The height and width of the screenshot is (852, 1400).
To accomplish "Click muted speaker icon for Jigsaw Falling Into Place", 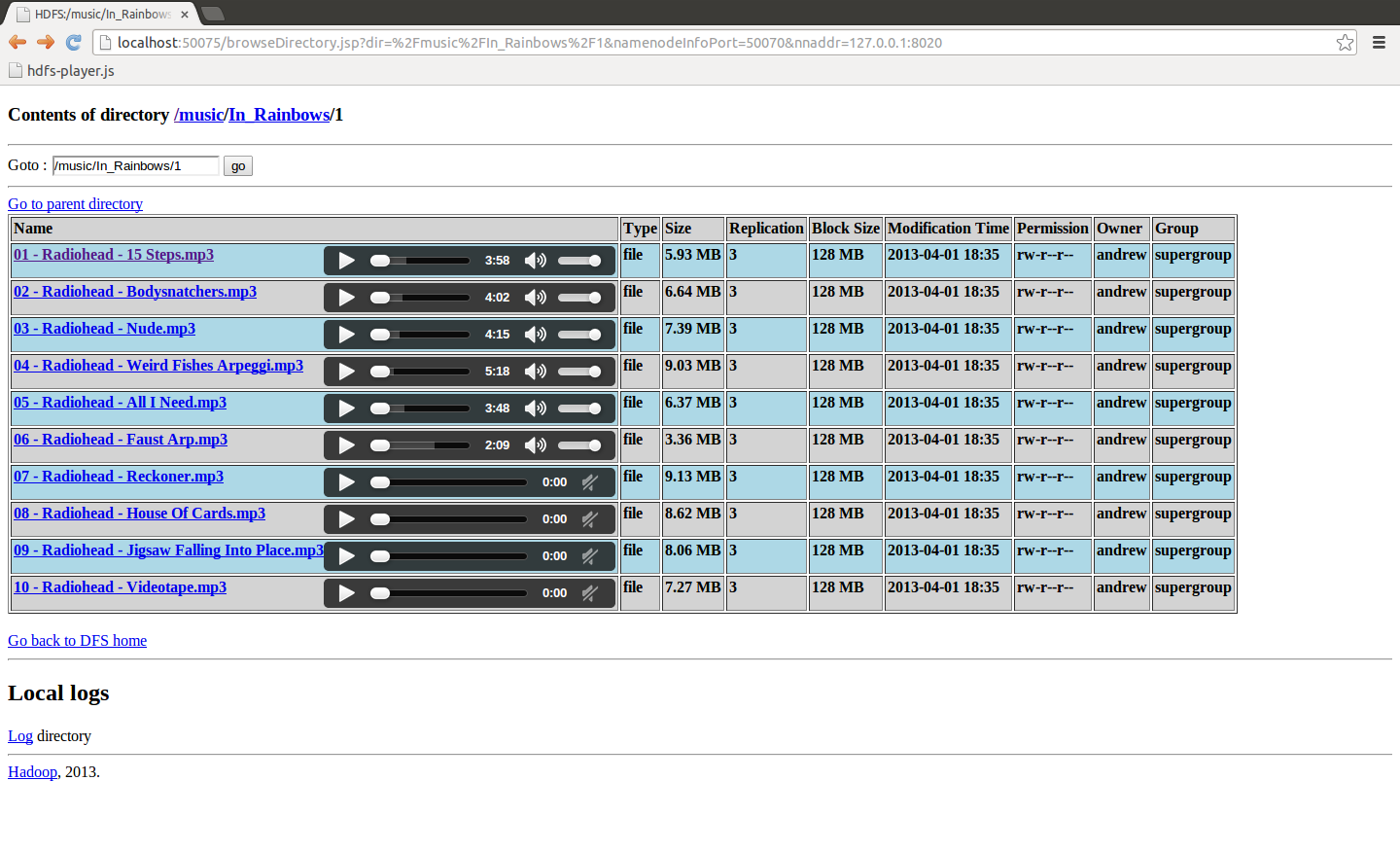I will (x=589, y=556).
